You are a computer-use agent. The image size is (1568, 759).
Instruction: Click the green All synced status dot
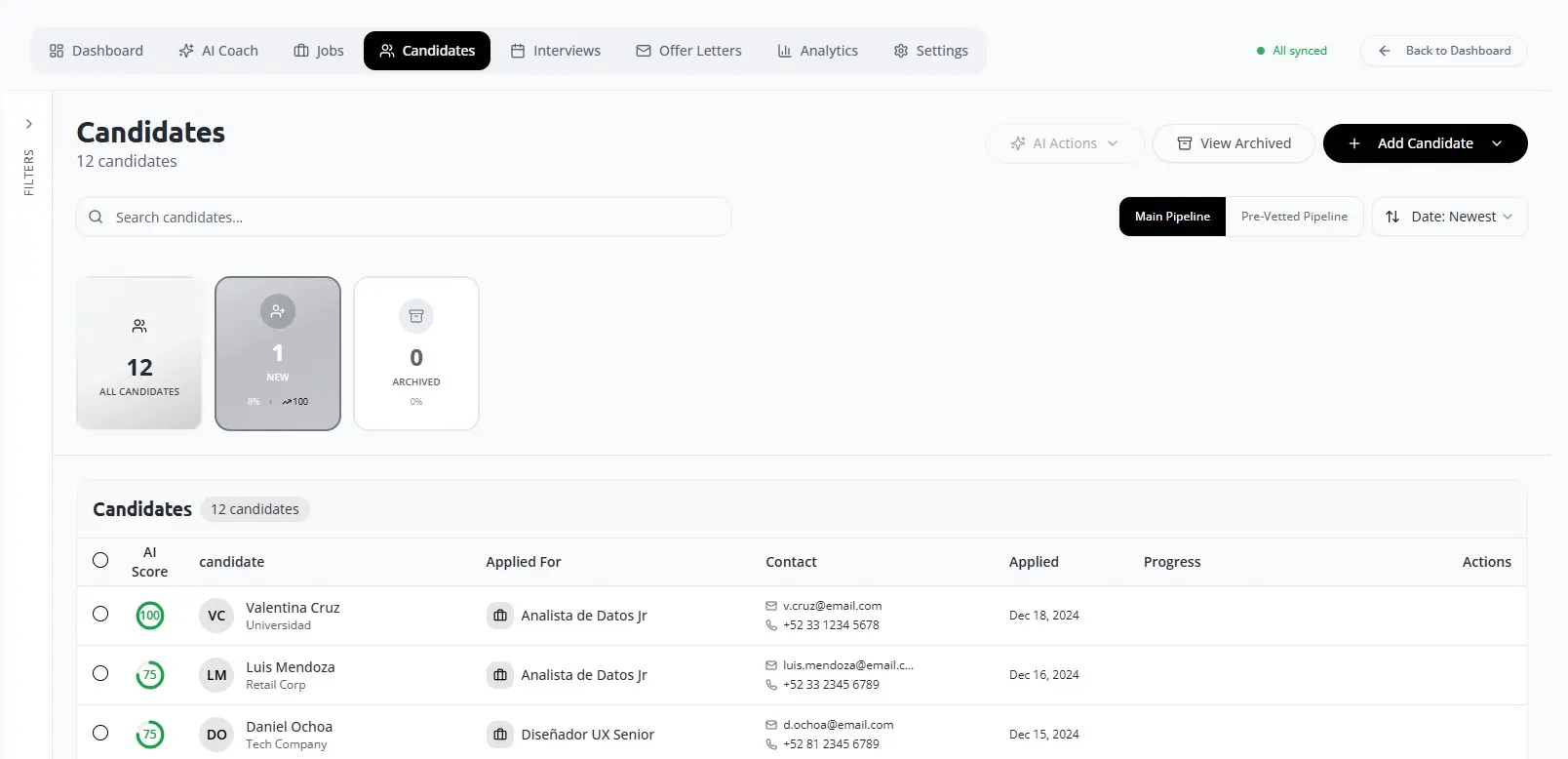point(1261,51)
